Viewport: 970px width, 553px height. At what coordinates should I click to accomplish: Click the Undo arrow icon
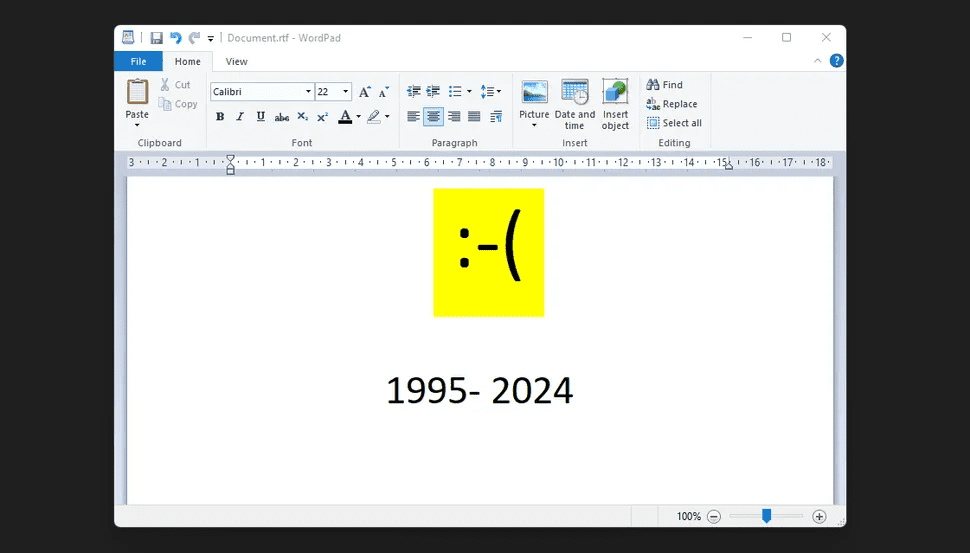(x=176, y=38)
